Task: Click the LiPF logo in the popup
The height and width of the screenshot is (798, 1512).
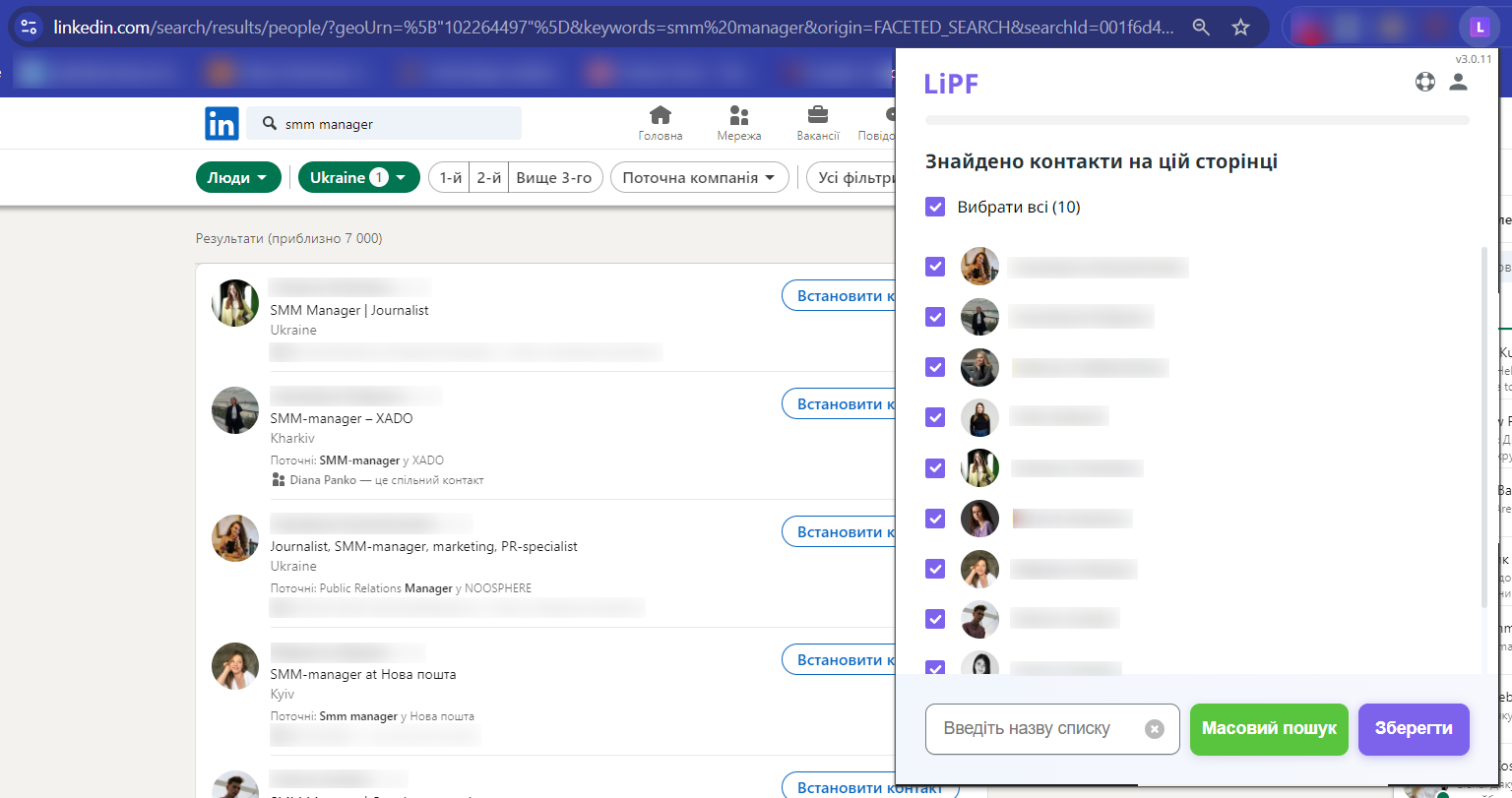Action: (951, 84)
